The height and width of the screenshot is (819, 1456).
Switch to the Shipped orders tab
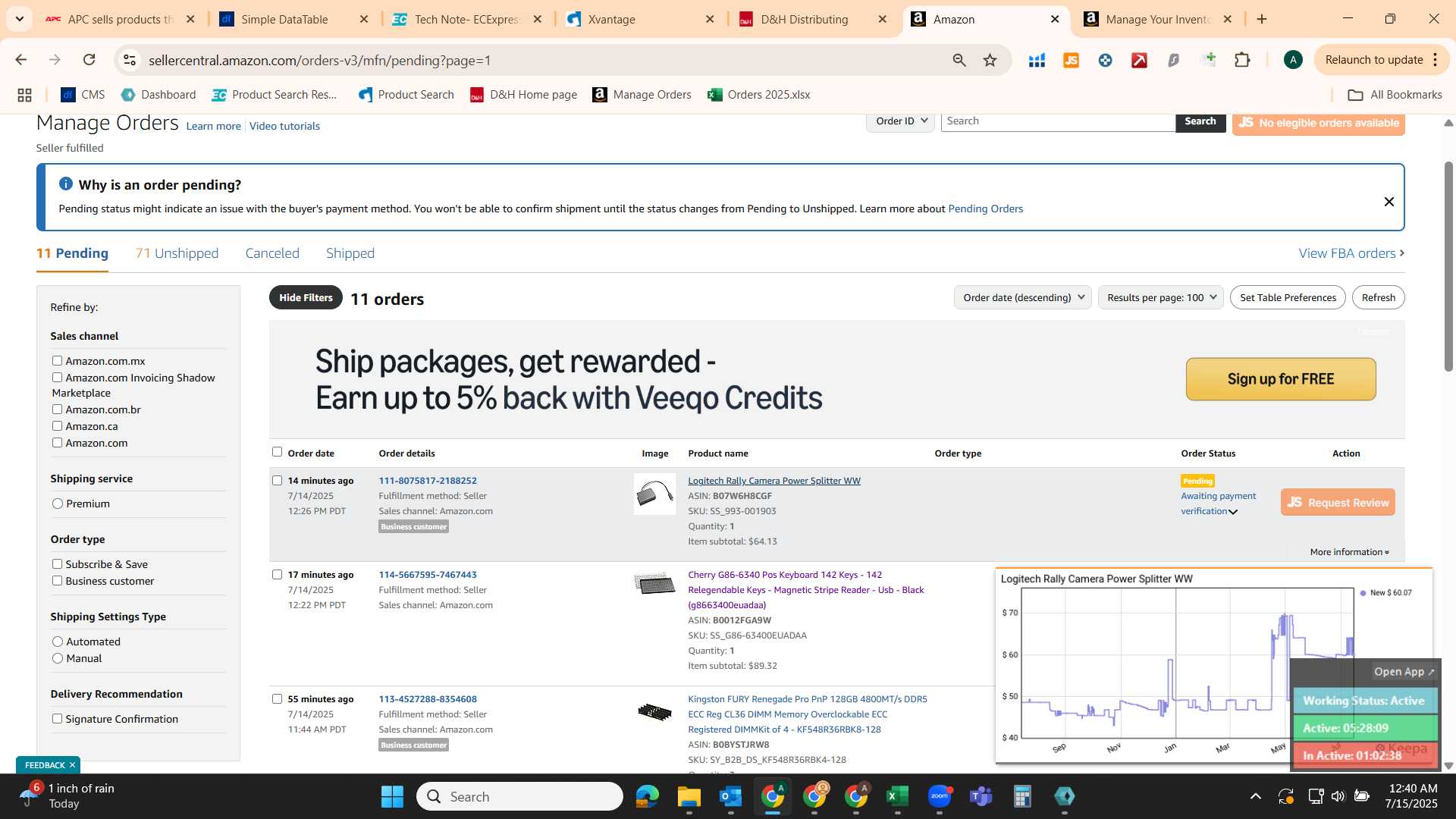click(x=350, y=253)
